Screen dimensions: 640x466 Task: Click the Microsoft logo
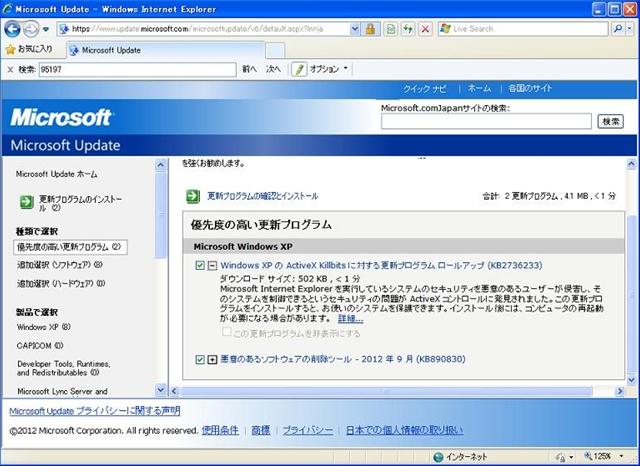click(x=61, y=118)
